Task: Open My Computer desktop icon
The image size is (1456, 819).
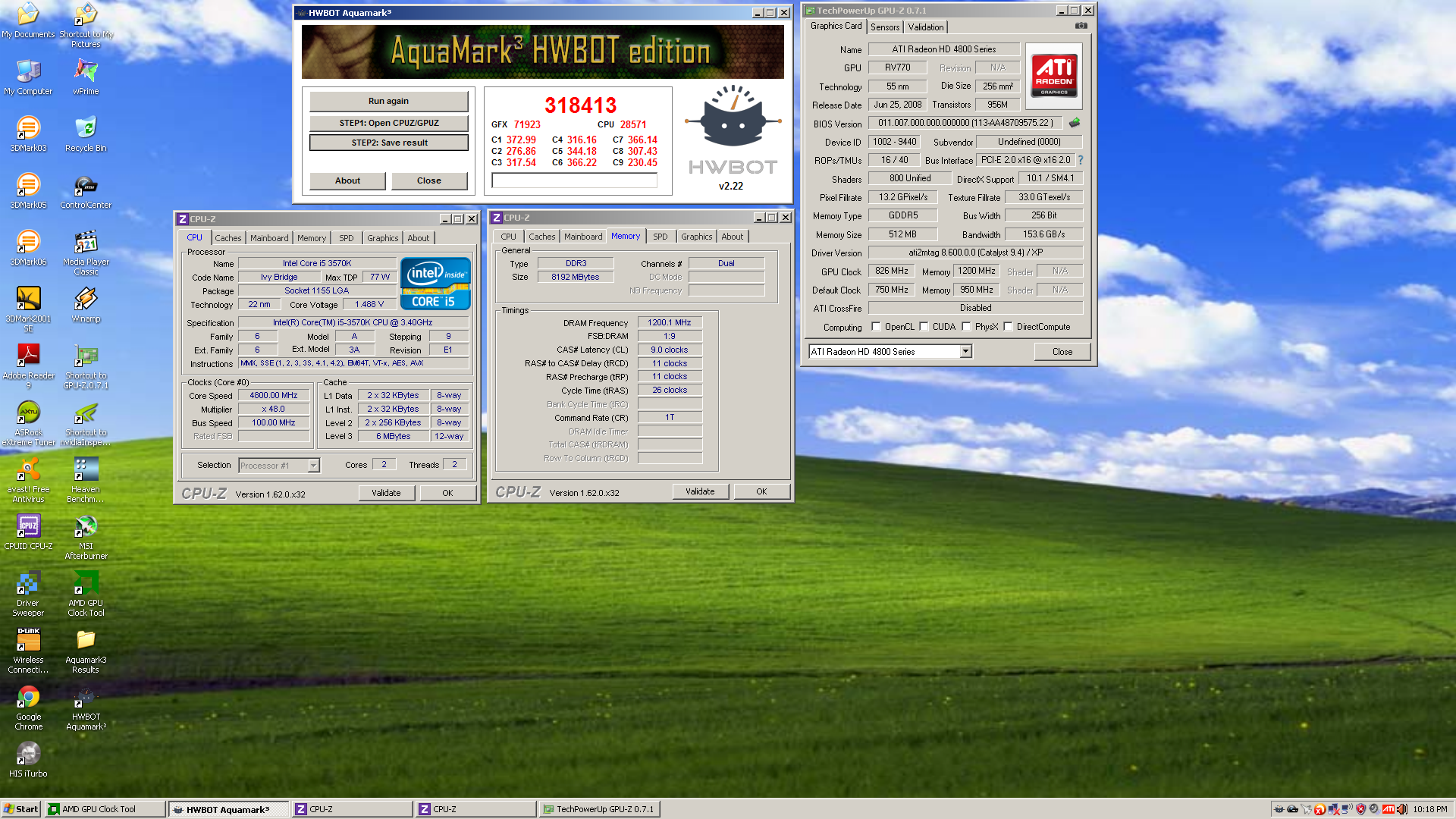Action: (x=28, y=77)
